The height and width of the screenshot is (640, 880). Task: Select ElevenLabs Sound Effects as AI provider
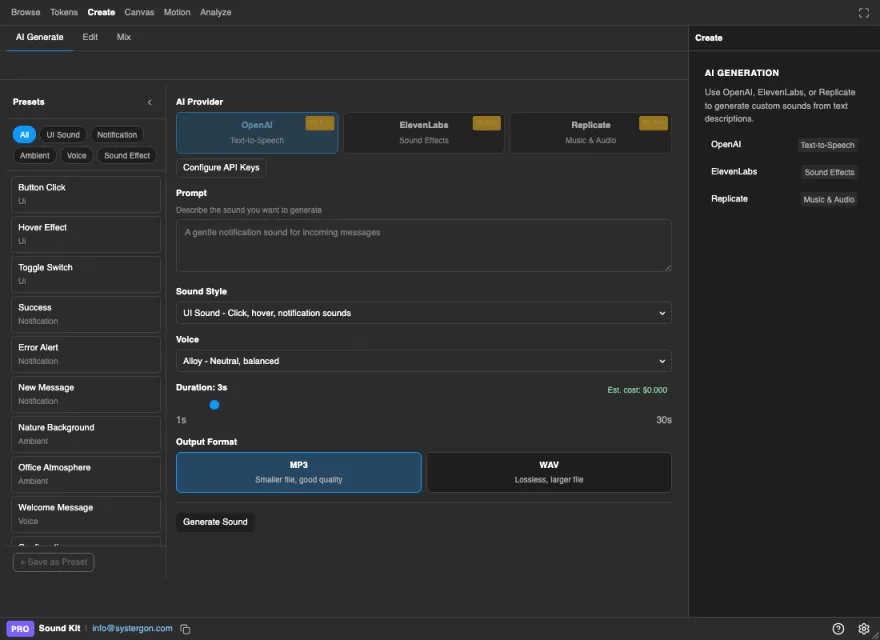(424, 132)
